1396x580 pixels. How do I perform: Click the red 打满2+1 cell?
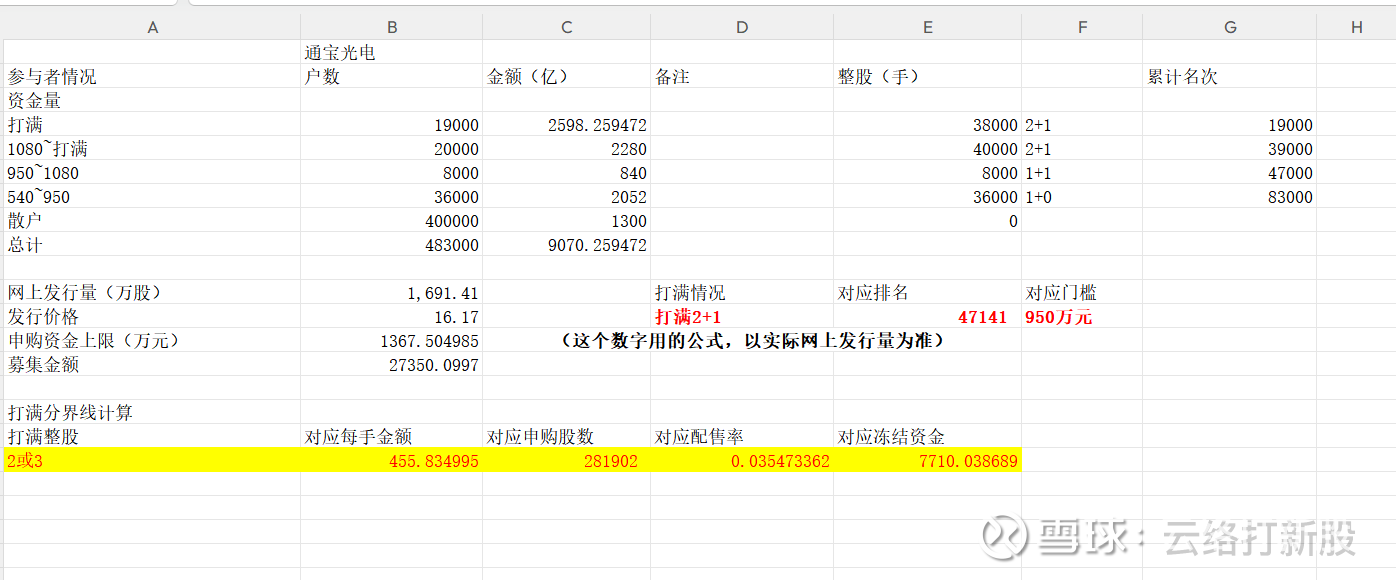pos(742,316)
